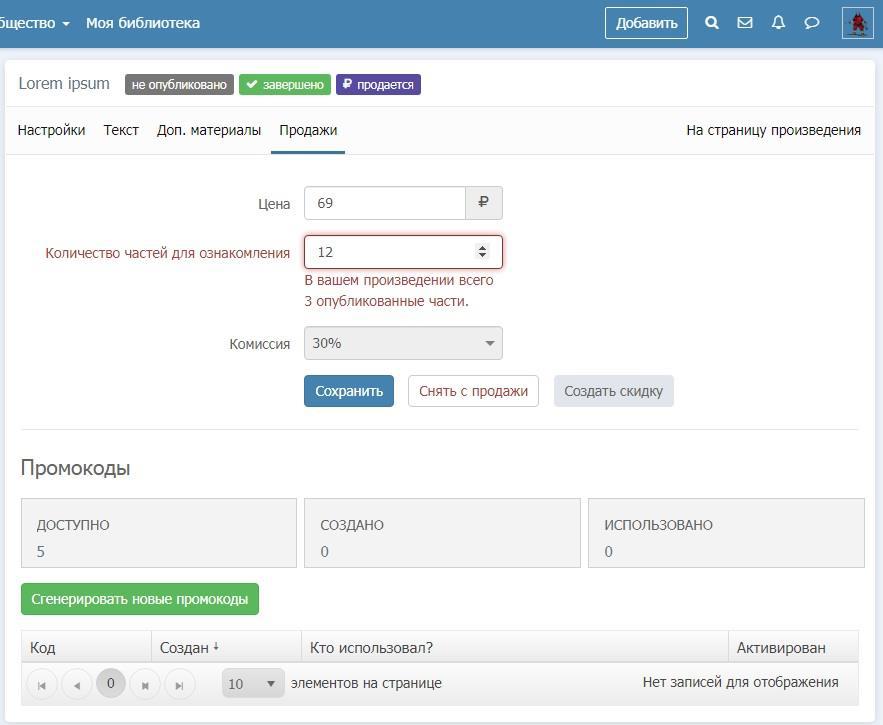Show notifications via the bell icon
883x725 pixels.
778,22
